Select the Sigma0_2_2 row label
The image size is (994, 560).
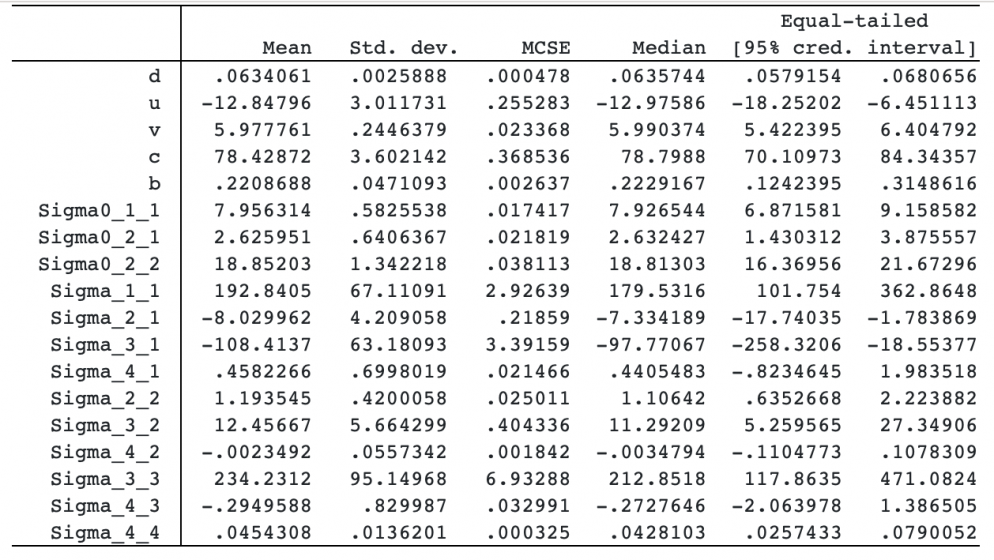pos(99,264)
